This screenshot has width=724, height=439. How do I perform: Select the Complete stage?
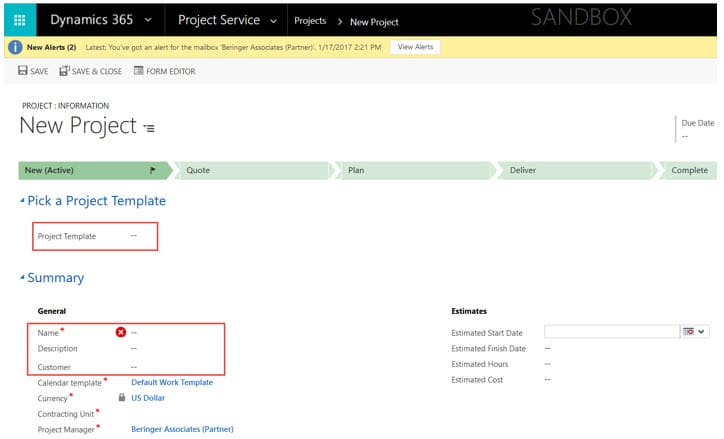[688, 170]
